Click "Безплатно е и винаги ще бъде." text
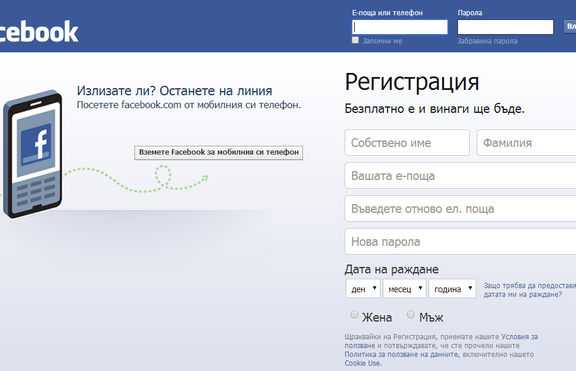 coord(435,109)
